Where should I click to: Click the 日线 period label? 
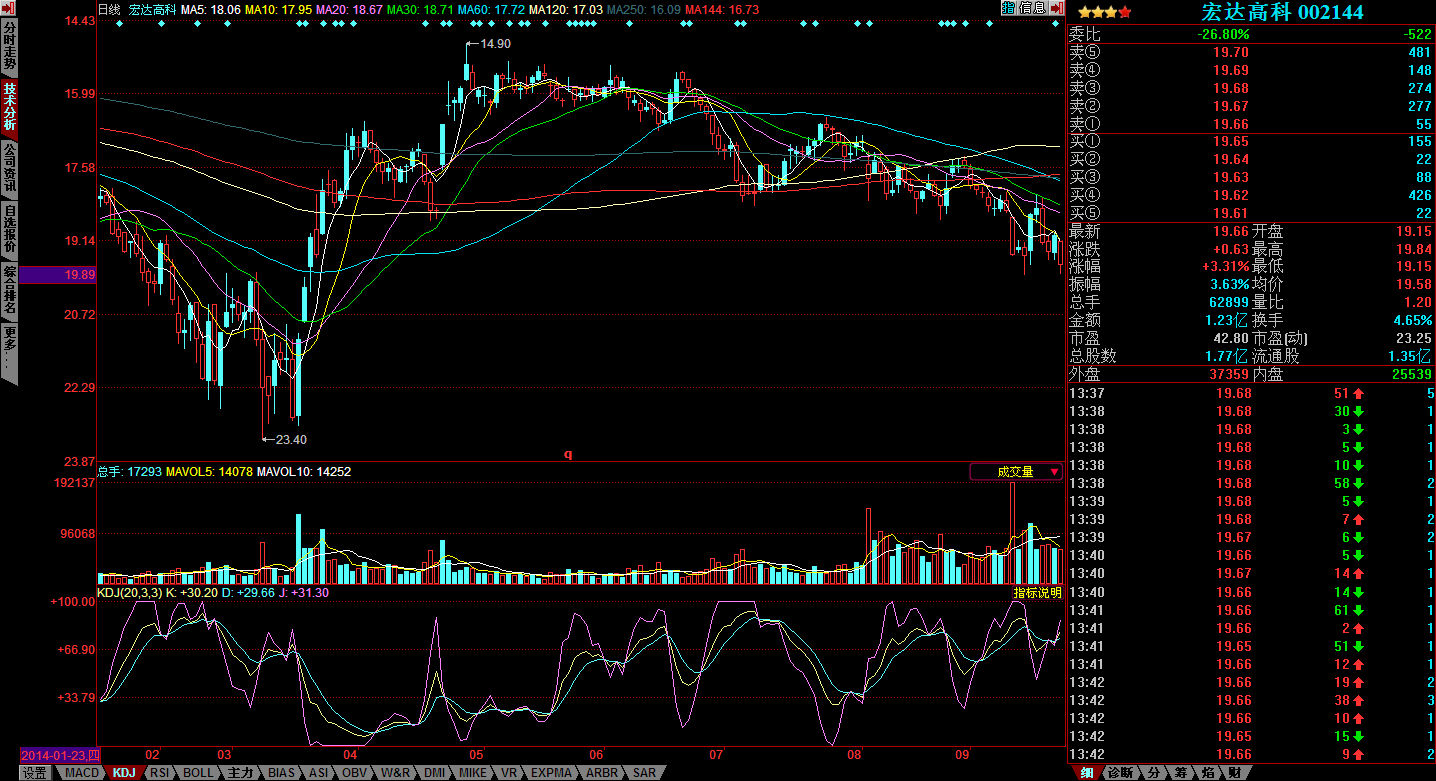point(110,9)
